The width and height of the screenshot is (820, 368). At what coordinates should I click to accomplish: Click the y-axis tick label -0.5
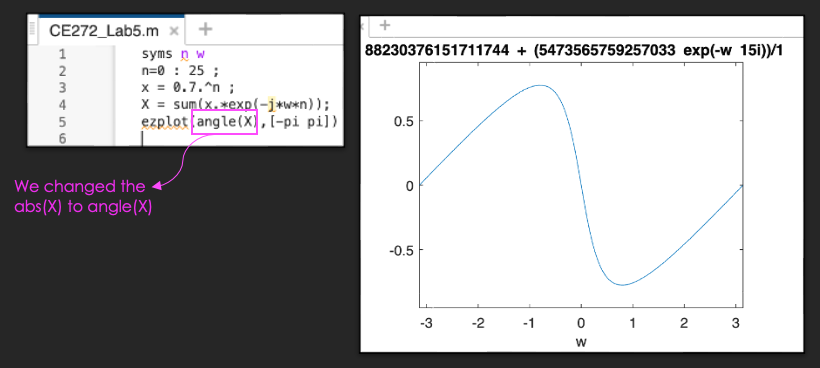point(400,249)
